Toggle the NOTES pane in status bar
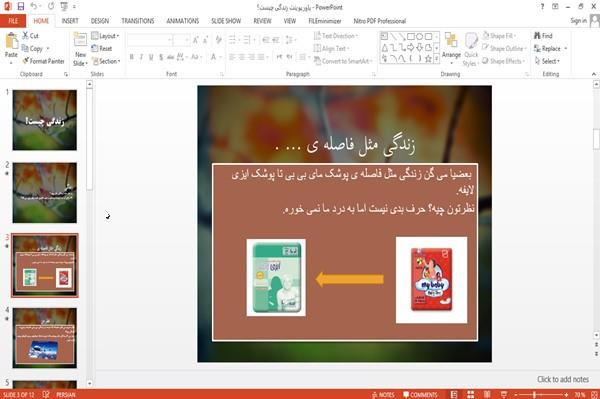600x399 pixels. pos(383,394)
